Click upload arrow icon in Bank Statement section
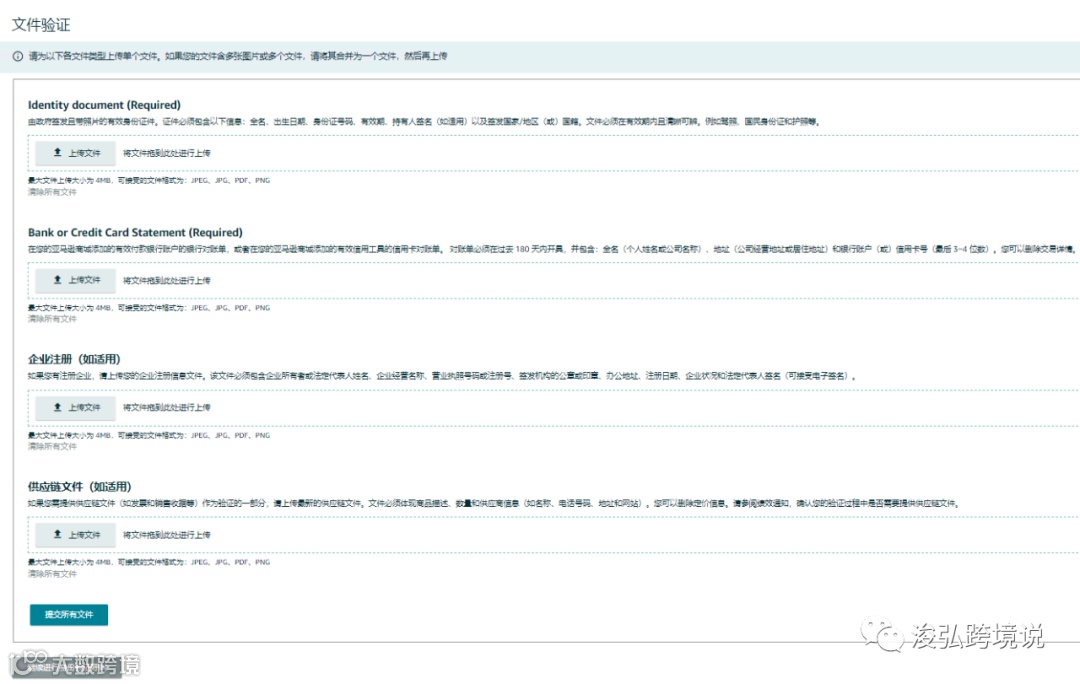 coord(58,280)
